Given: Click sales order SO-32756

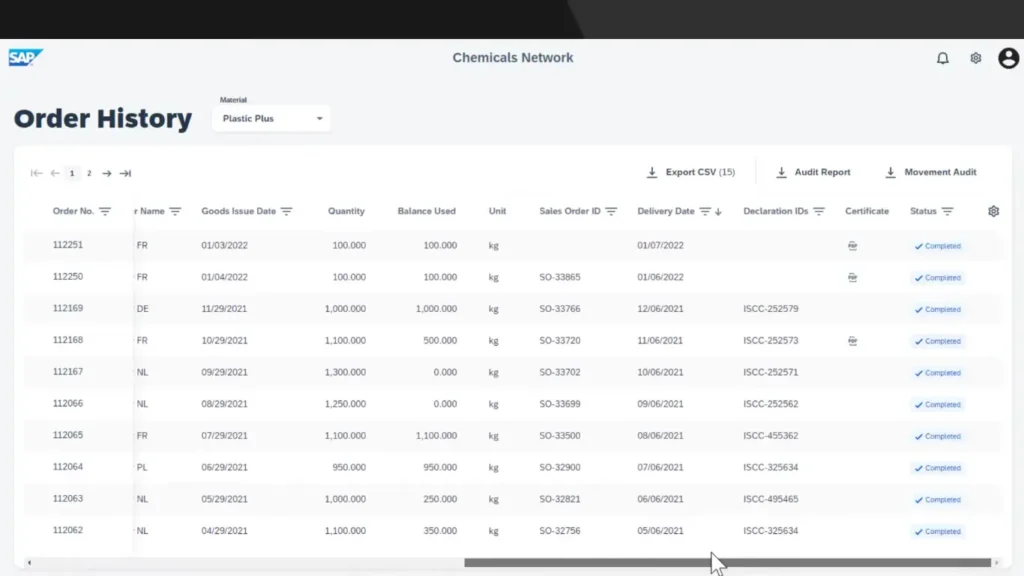Looking at the screenshot, I should [x=560, y=531].
